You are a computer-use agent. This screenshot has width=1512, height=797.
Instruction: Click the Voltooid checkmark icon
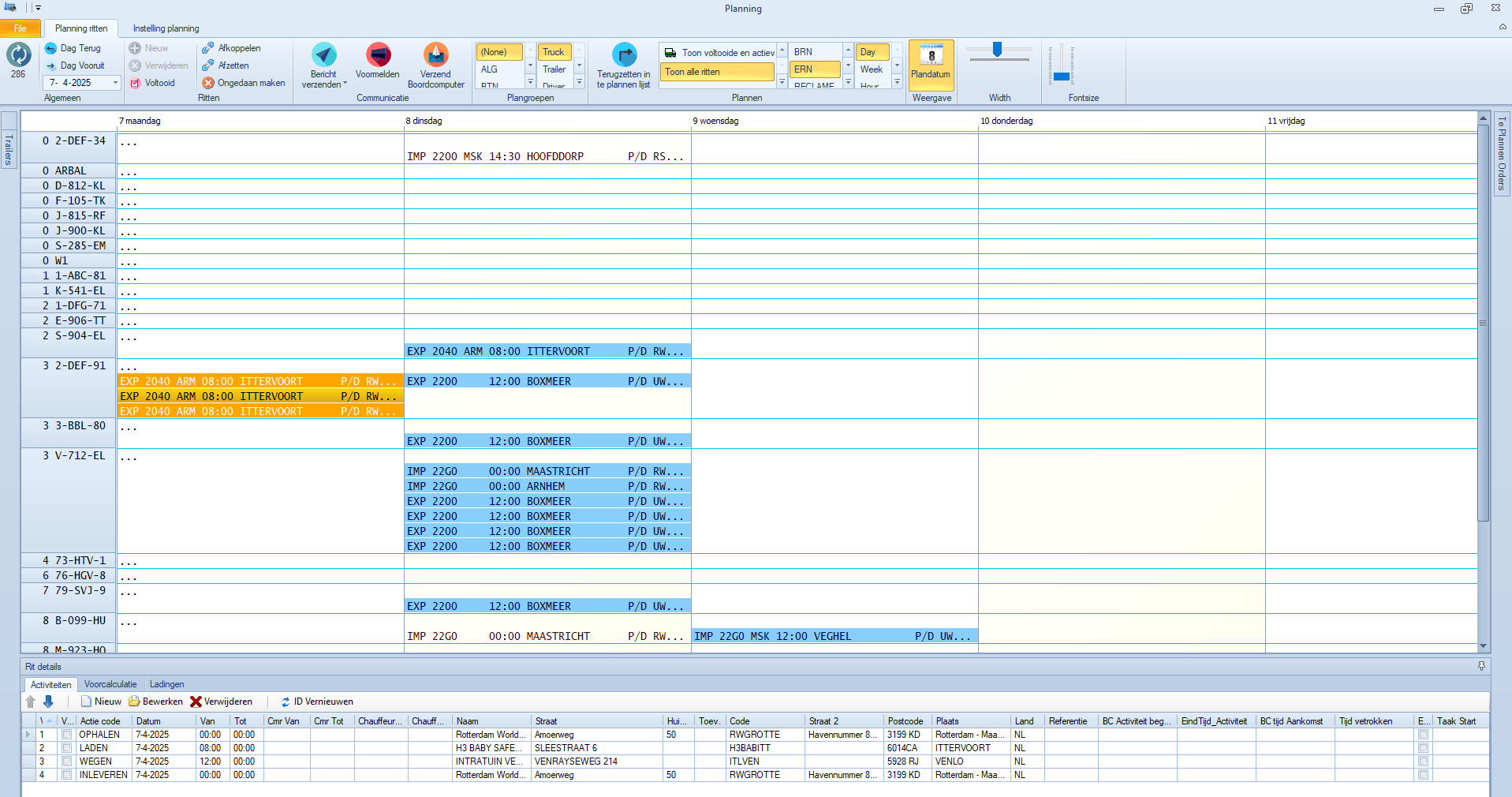pyautogui.click(x=135, y=83)
